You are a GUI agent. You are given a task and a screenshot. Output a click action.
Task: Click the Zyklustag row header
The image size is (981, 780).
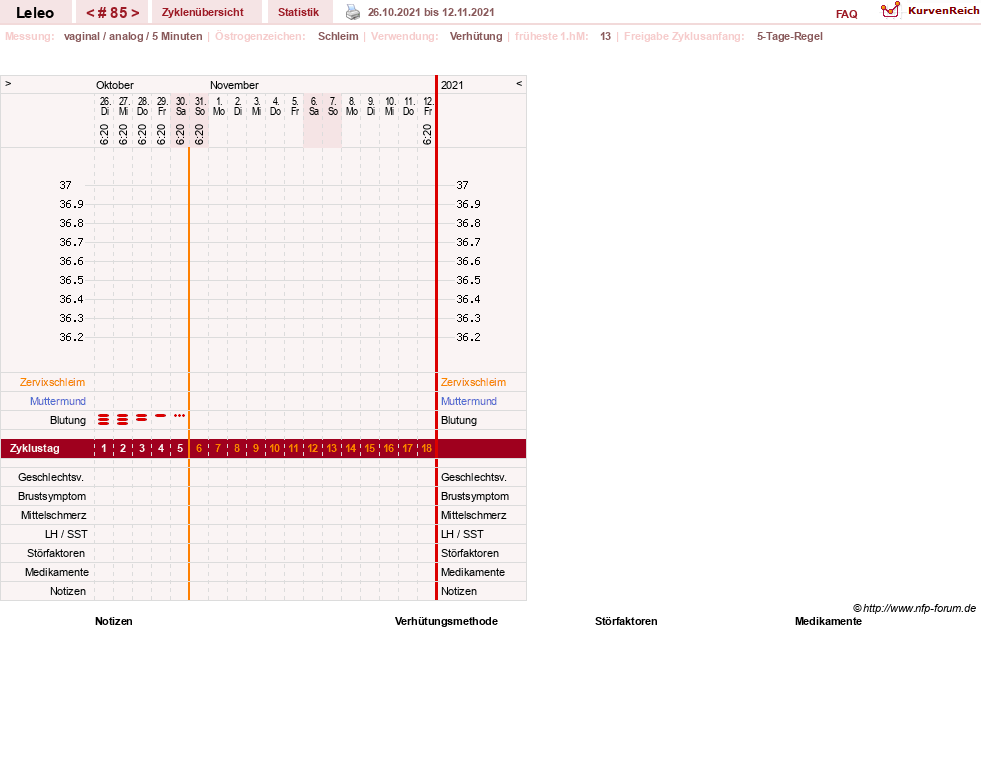pos(34,448)
